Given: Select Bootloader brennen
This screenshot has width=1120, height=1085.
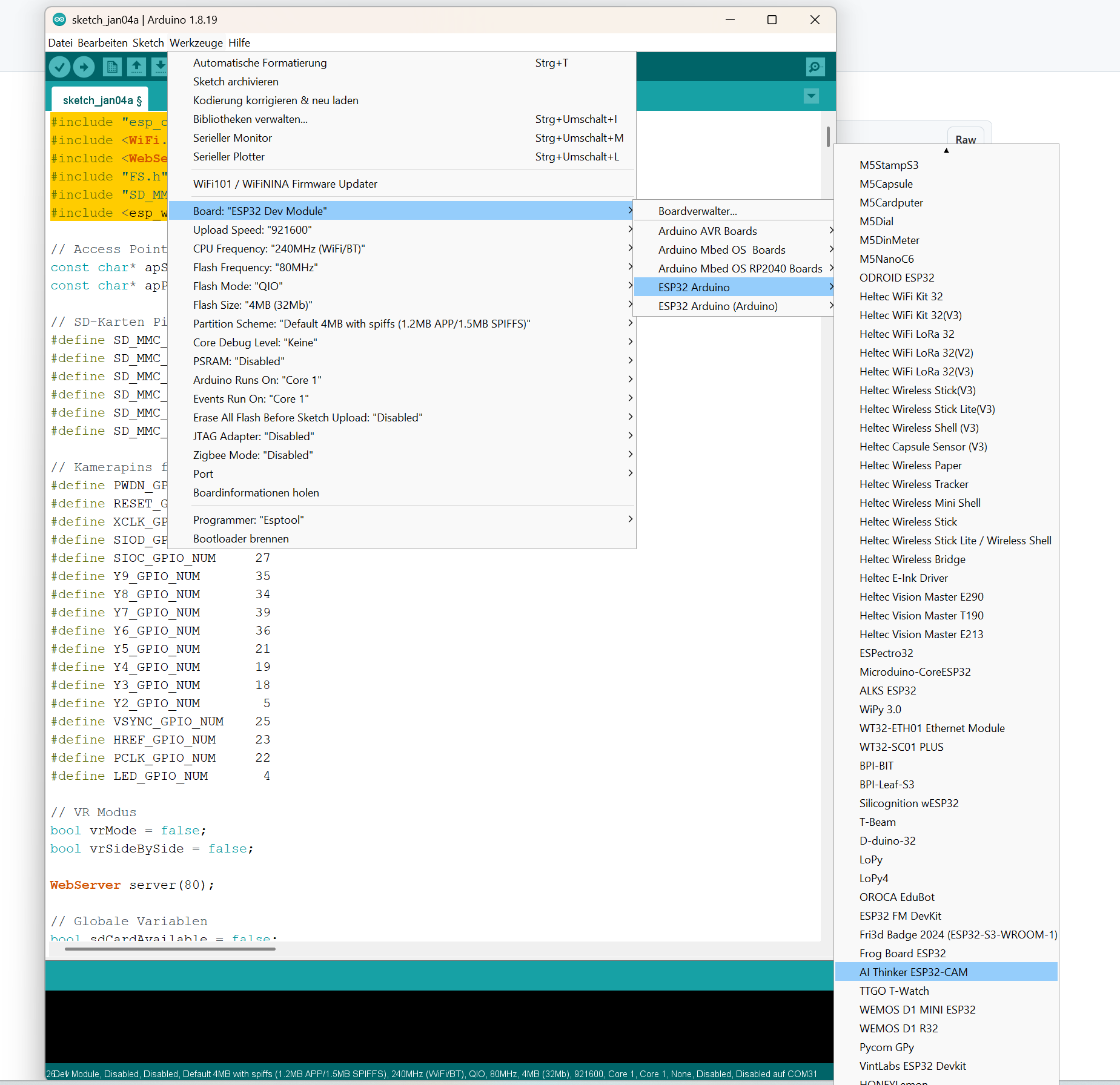Looking at the screenshot, I should (x=240, y=538).
